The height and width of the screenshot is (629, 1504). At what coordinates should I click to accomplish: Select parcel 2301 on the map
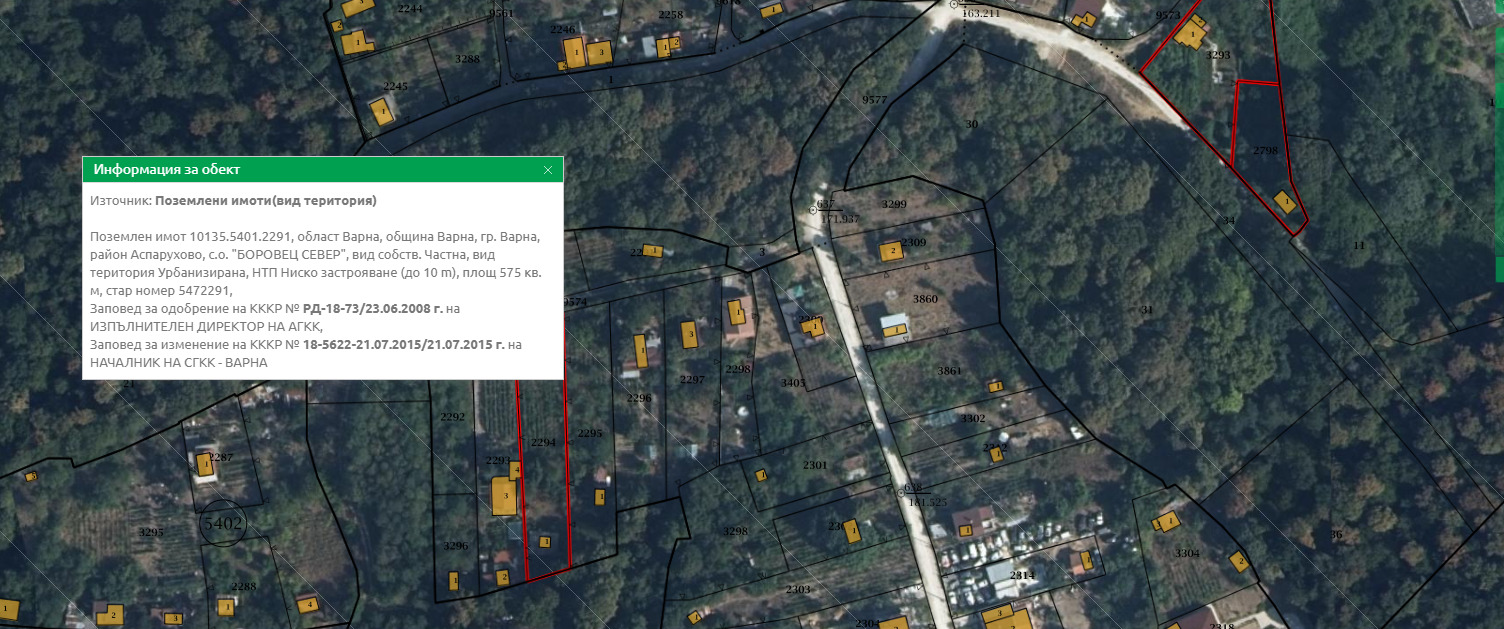[x=815, y=465]
